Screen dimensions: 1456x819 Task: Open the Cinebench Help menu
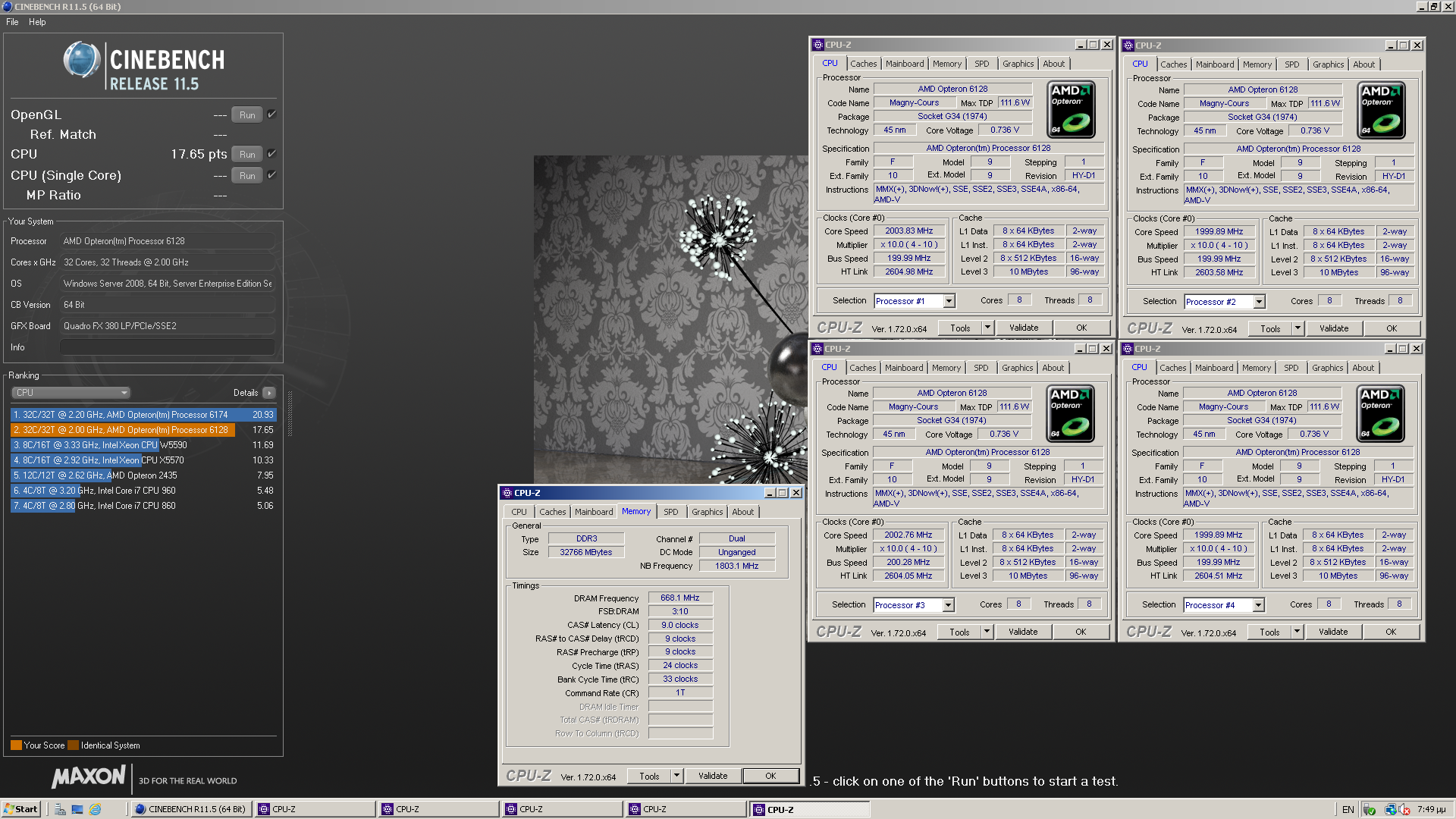point(37,22)
